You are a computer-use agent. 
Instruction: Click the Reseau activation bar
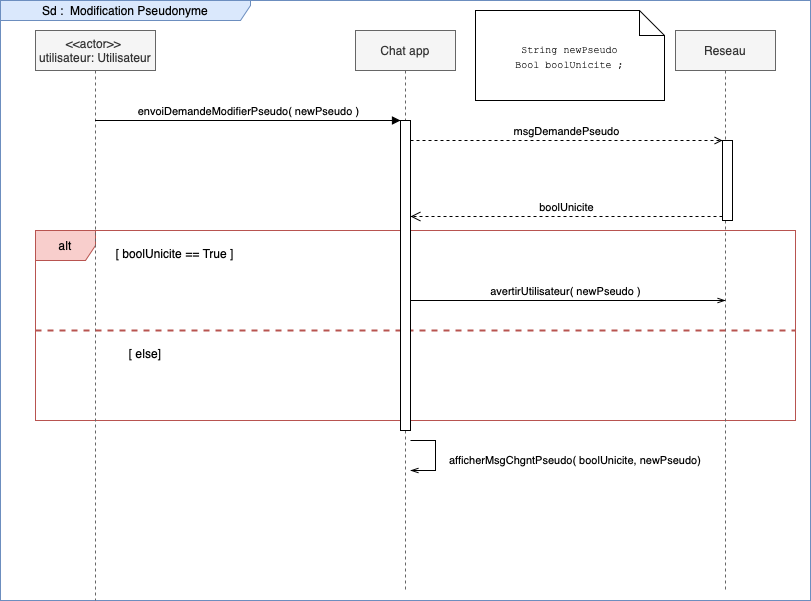coord(727,180)
